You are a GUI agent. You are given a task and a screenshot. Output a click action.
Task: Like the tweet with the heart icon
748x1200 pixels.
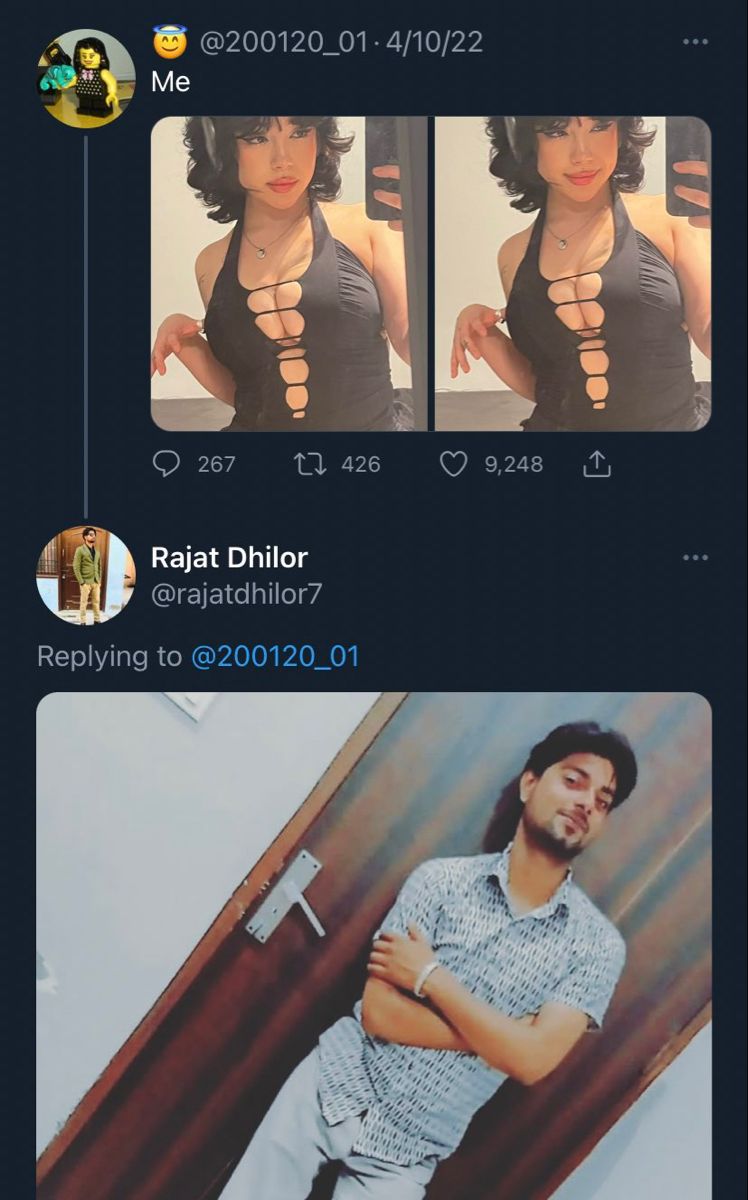(454, 464)
